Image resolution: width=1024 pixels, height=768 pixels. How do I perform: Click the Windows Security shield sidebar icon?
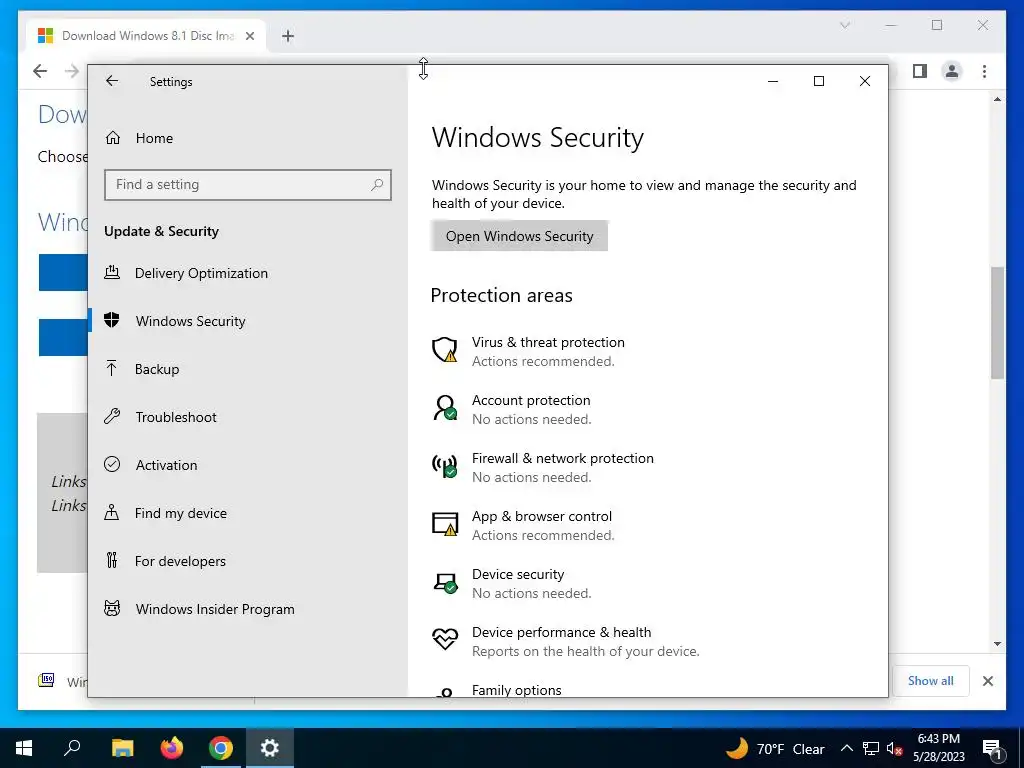[x=112, y=320]
